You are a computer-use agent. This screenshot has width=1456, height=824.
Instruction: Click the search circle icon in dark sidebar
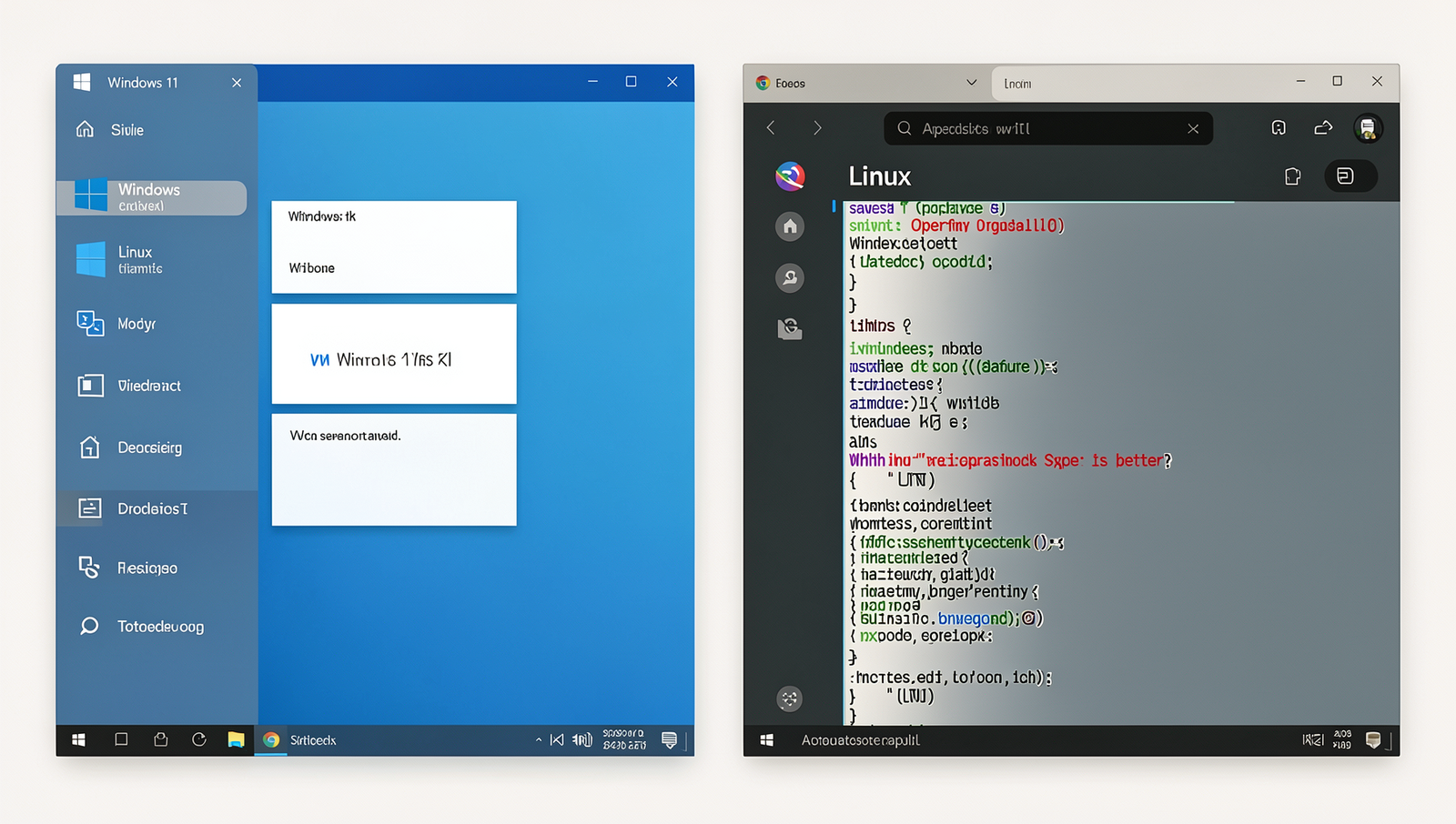click(x=790, y=277)
